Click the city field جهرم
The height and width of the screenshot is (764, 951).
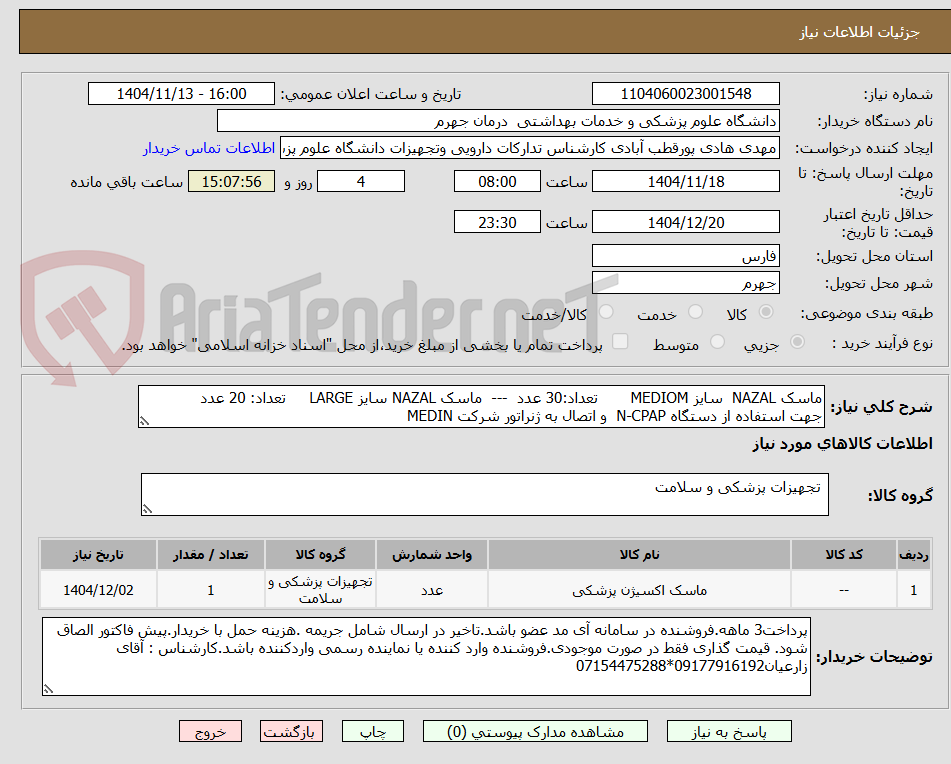click(x=685, y=283)
